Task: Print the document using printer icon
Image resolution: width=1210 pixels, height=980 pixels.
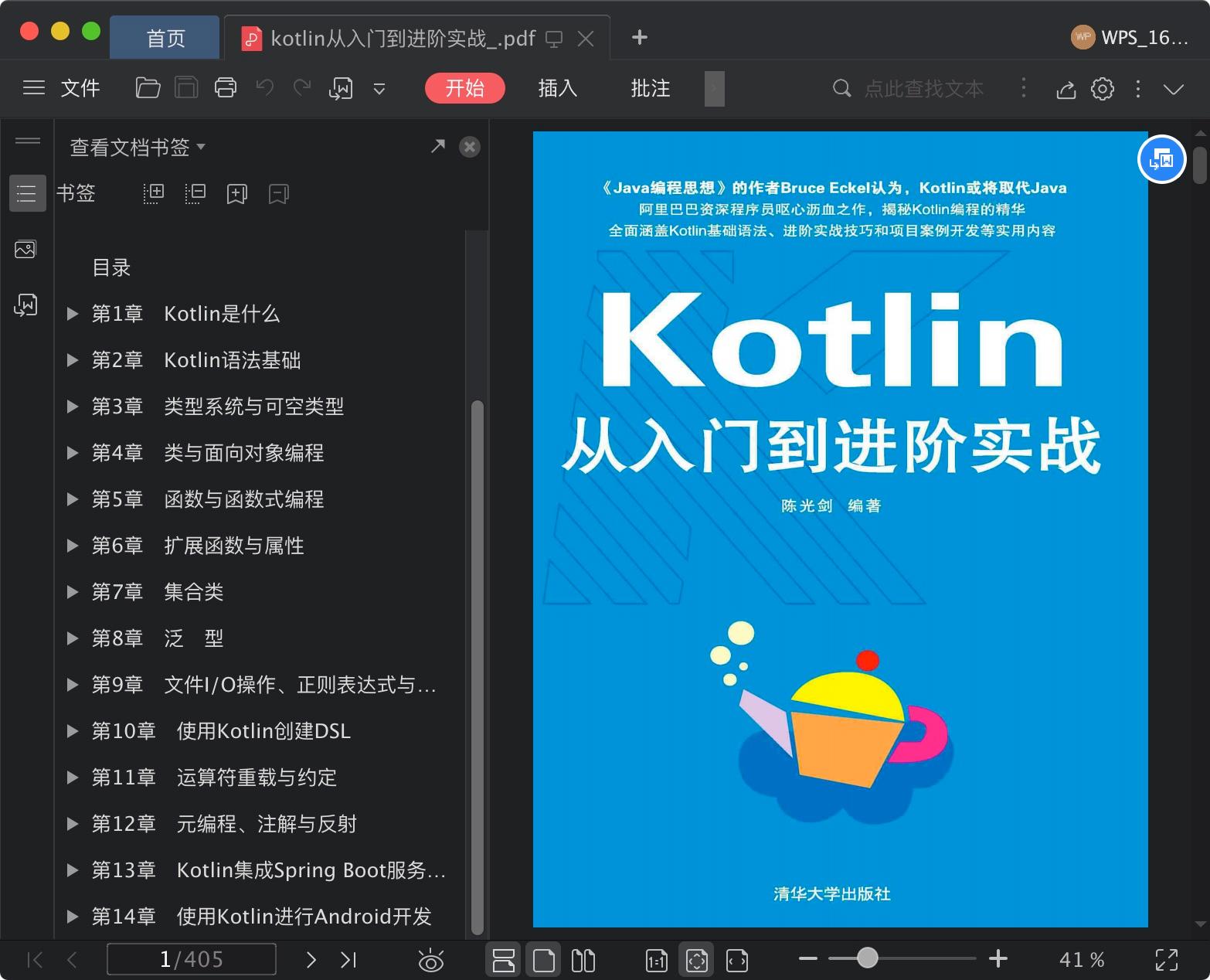Action: coord(226,88)
